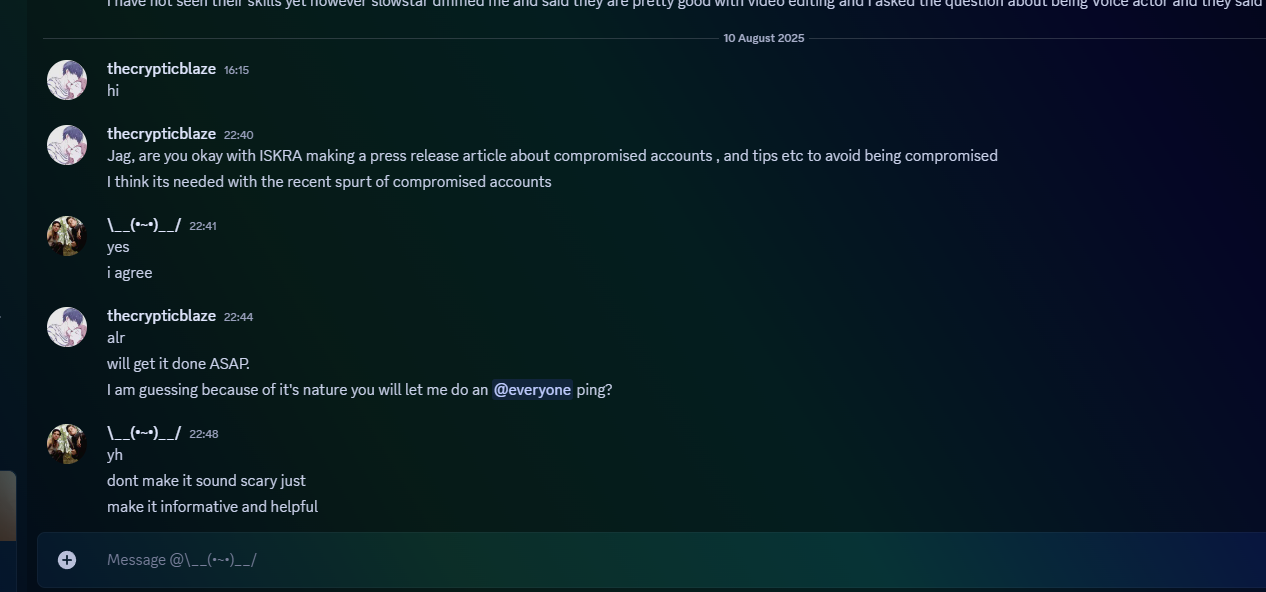The image size is (1266, 592).
Task: Click the 10 August 2025 date divider
Action: point(764,38)
